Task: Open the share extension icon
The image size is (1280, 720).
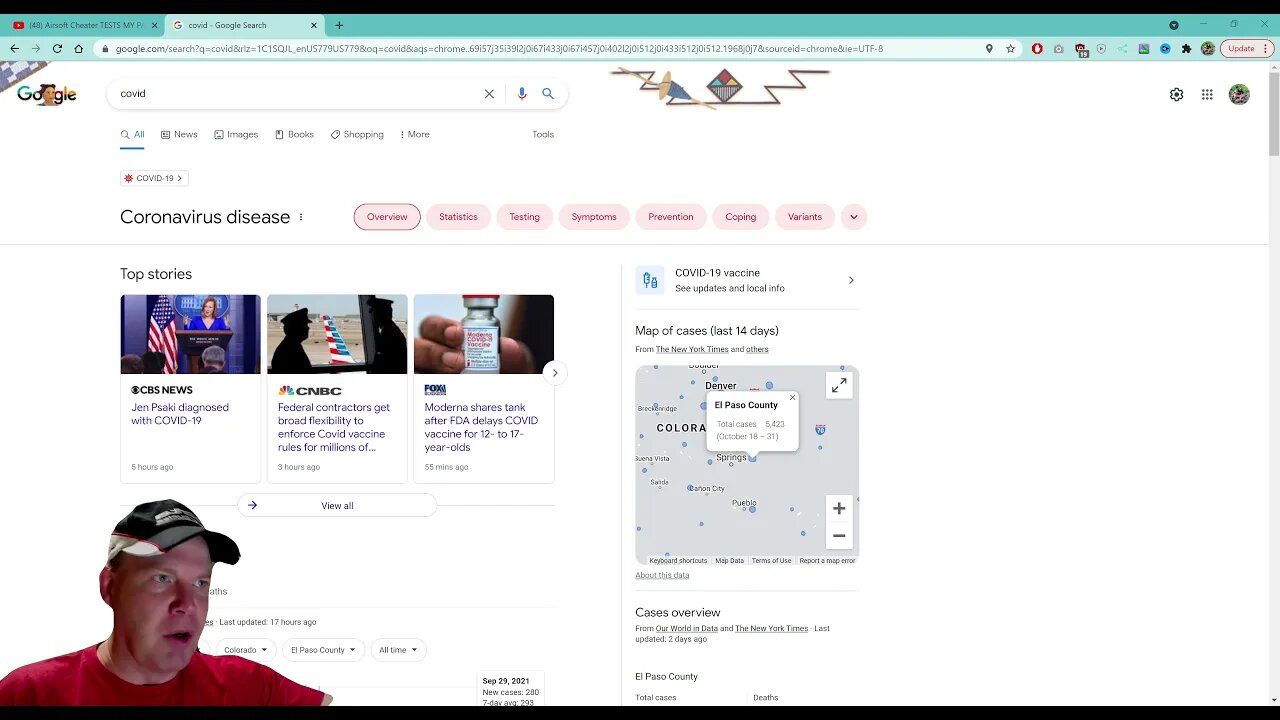Action: [x=1122, y=48]
